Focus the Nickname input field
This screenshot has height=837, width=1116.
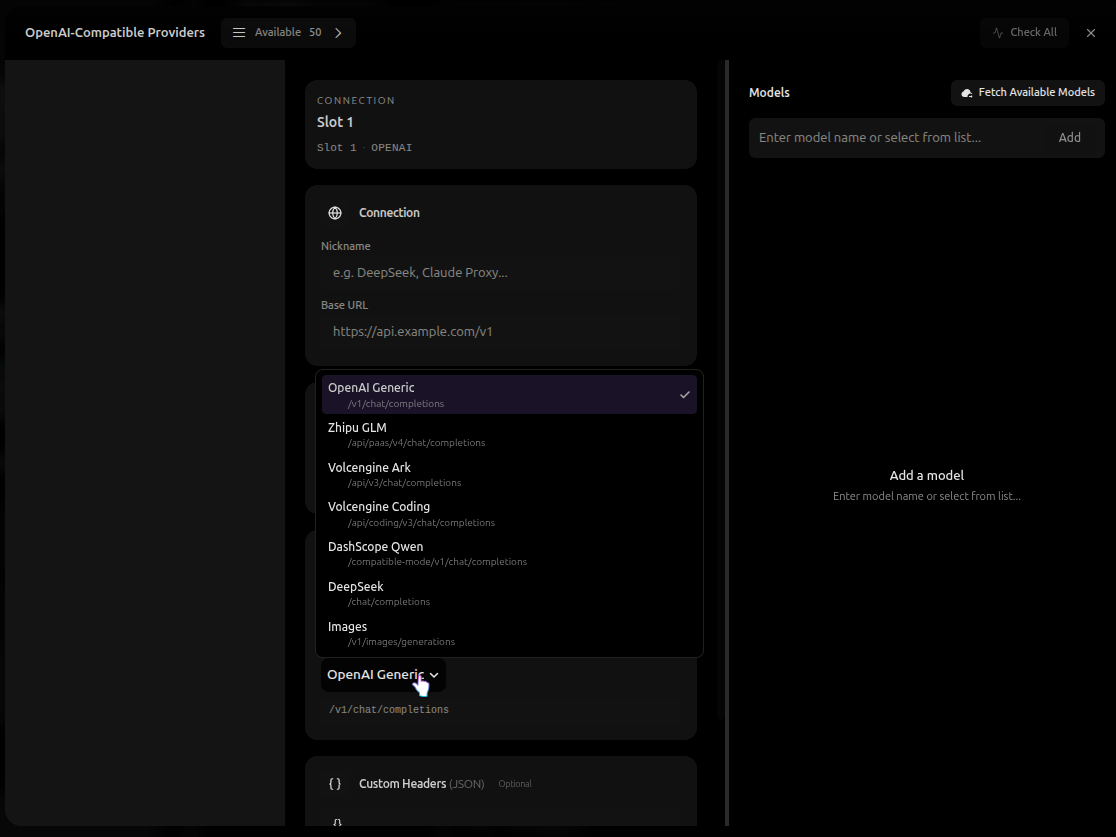500,273
